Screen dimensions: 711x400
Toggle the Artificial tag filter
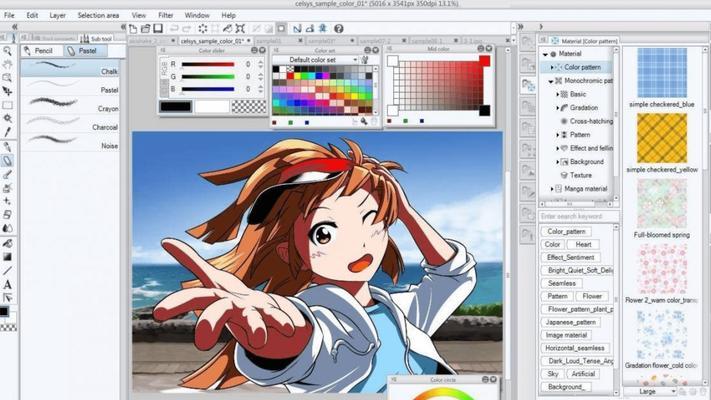click(x=583, y=374)
